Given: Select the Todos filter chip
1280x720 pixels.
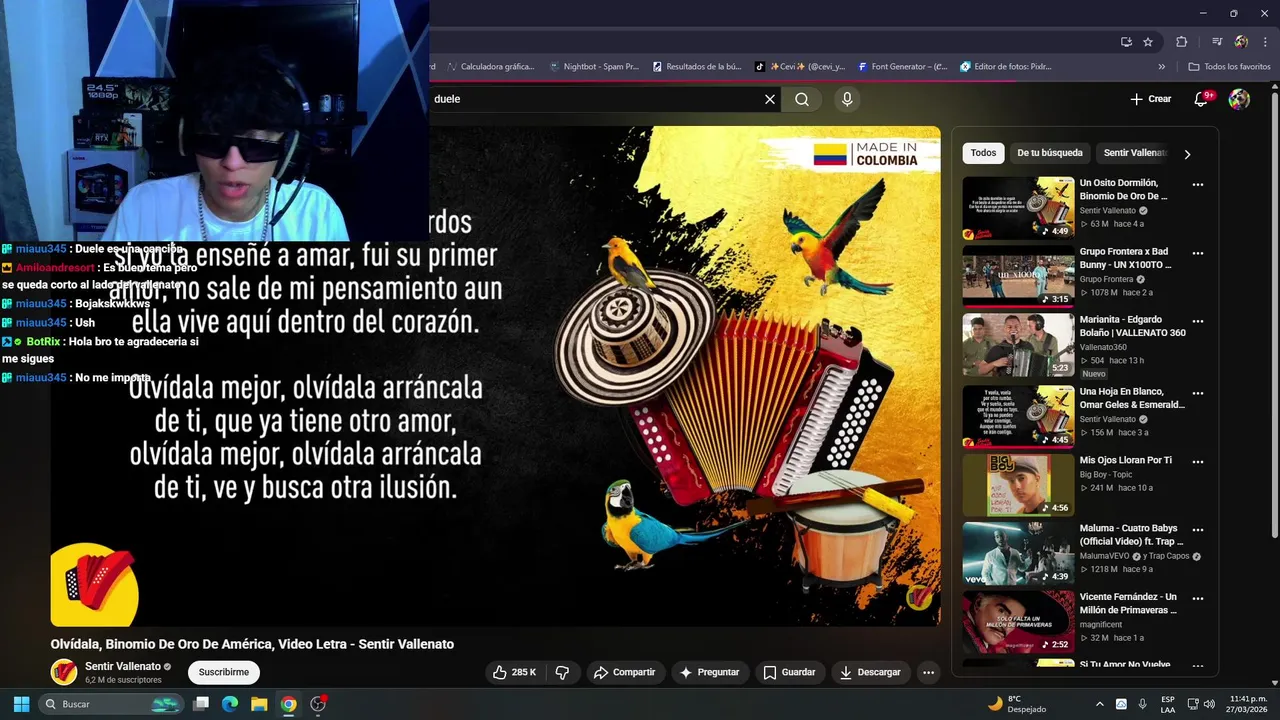Looking at the screenshot, I should 983,153.
